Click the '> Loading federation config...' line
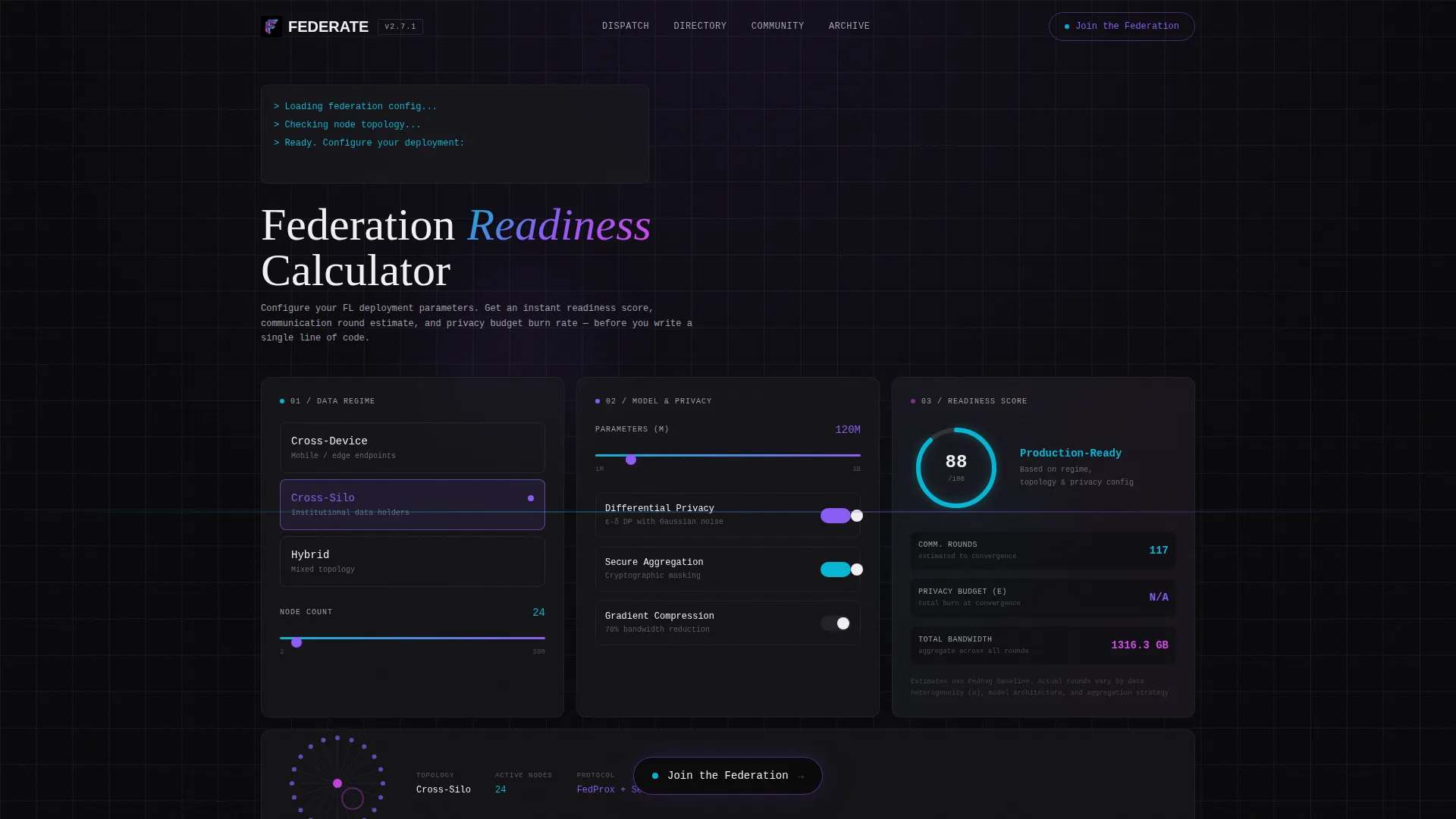This screenshot has height=819, width=1456. pos(355,106)
